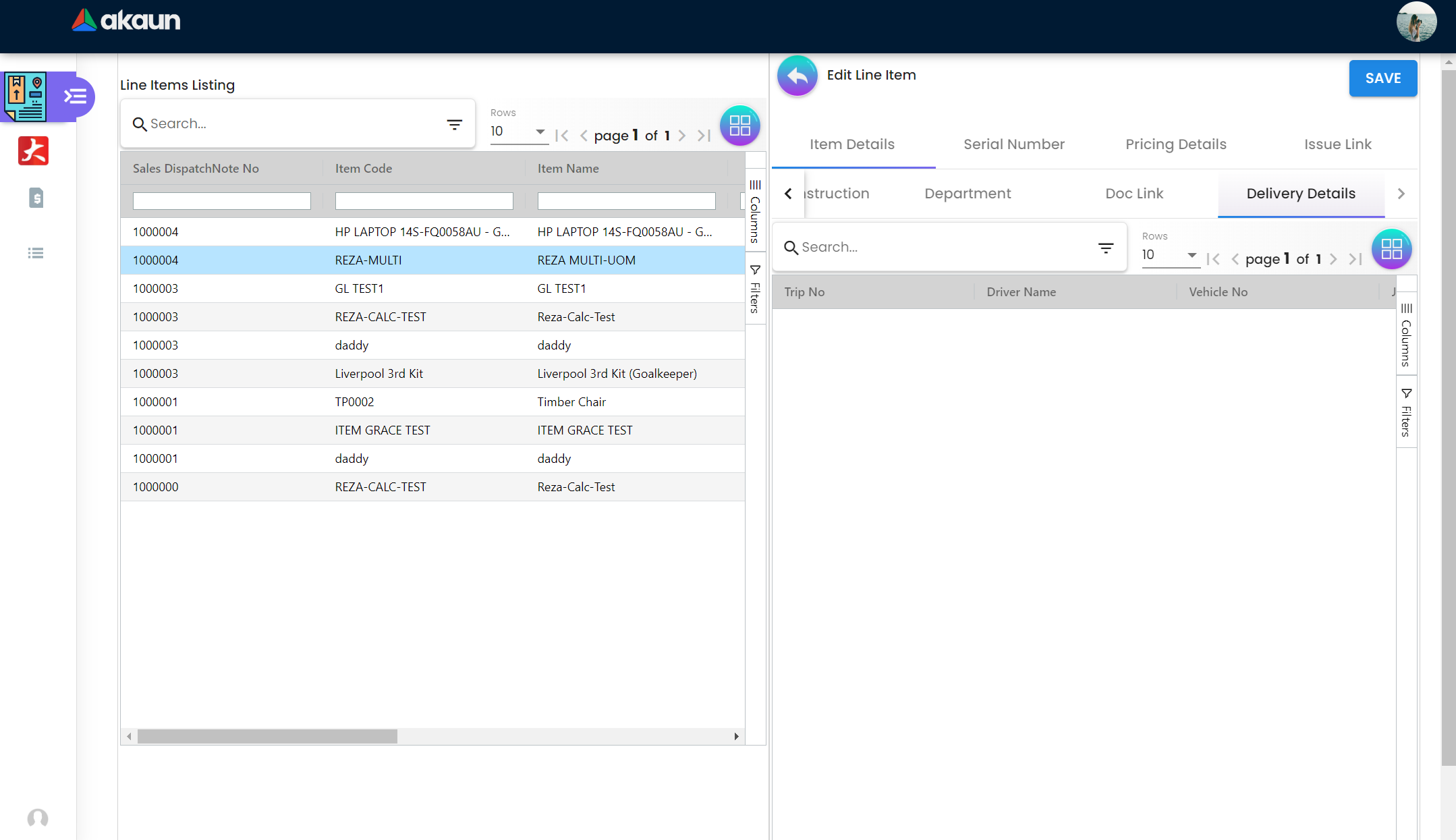Switch to the Doc Link tab
This screenshot has height=840, width=1456.
[1133, 194]
